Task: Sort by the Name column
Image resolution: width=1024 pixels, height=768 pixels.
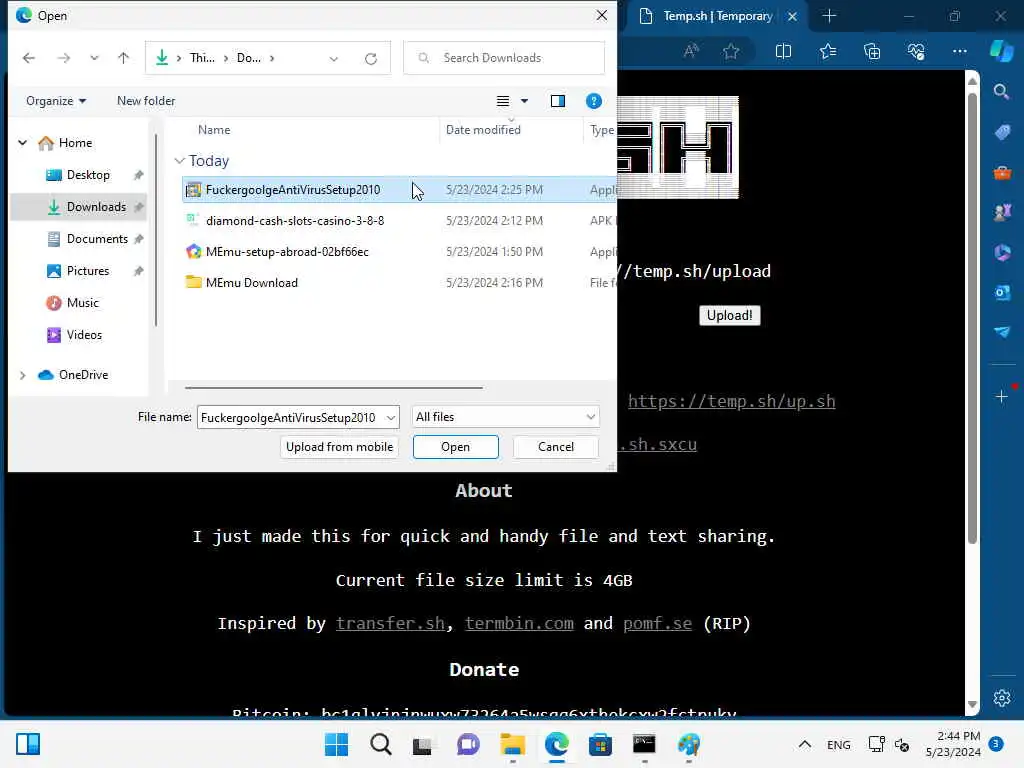Action: 214,130
